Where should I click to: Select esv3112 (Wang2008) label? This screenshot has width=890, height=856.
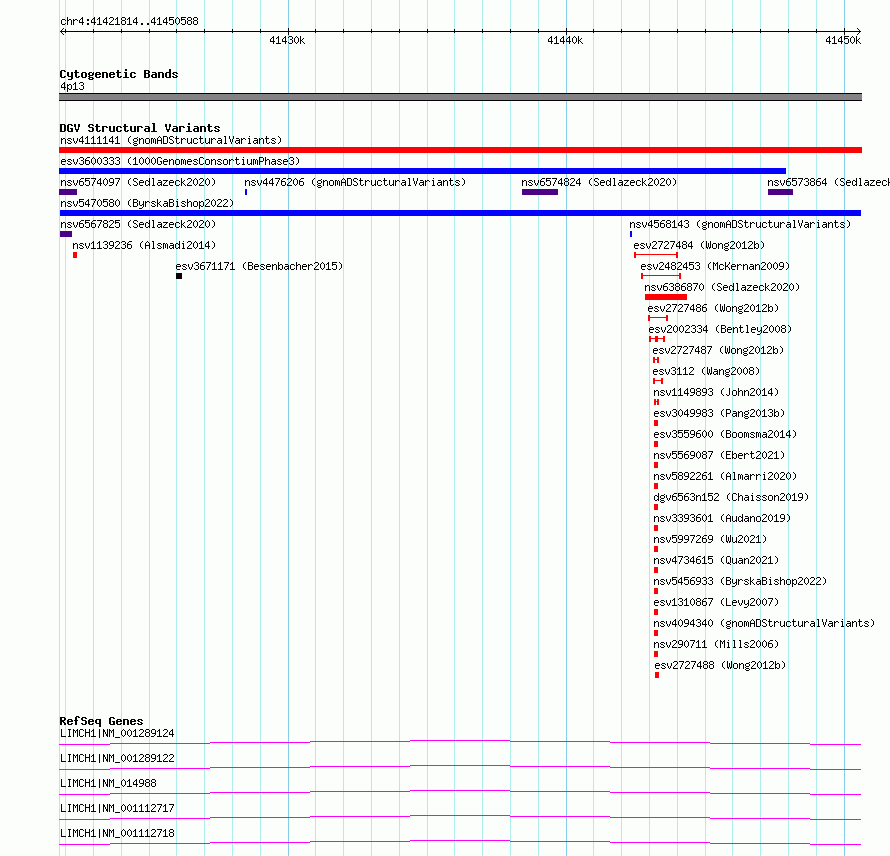[x=706, y=371]
